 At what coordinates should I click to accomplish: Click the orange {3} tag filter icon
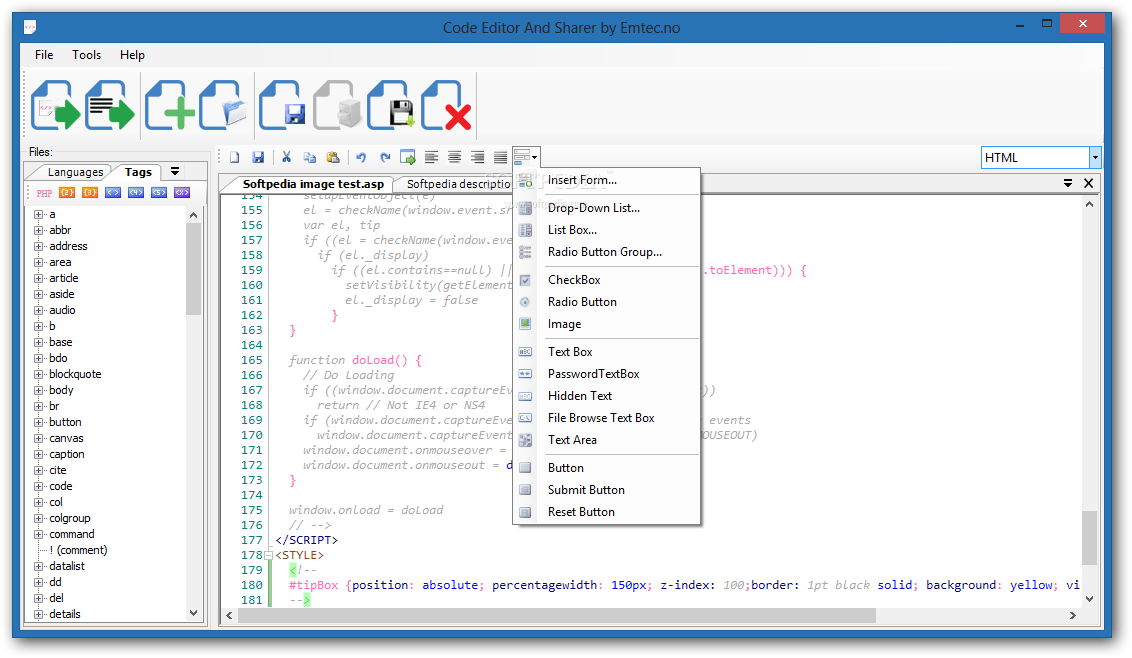[x=90, y=193]
